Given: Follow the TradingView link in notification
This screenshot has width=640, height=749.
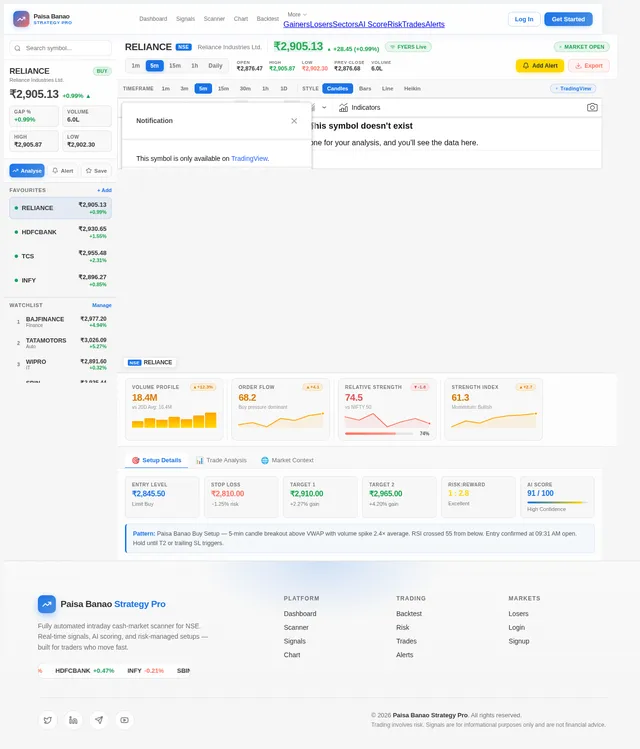Looking at the screenshot, I should (249, 159).
